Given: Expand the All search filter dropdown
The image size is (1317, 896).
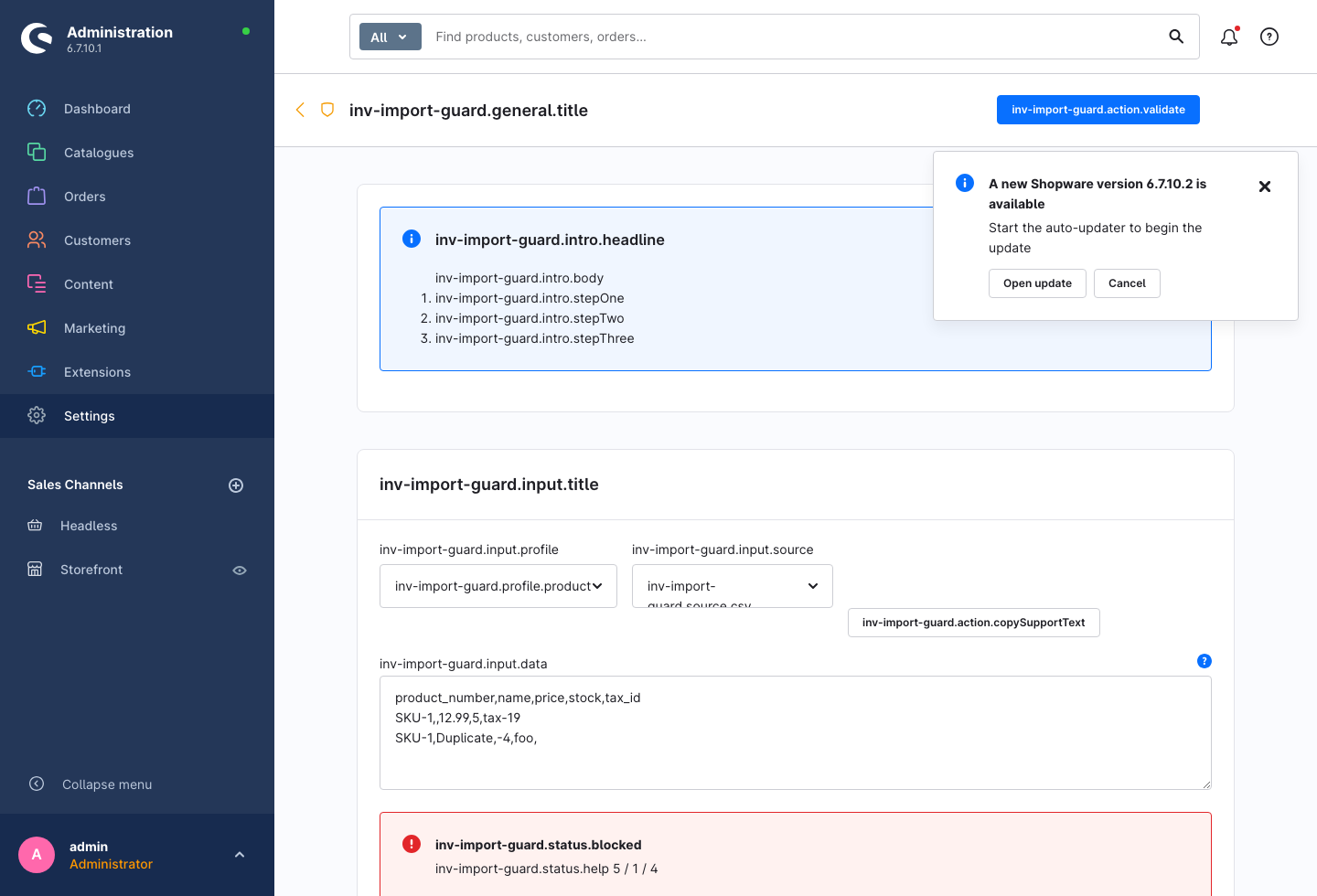Looking at the screenshot, I should pyautogui.click(x=391, y=37).
